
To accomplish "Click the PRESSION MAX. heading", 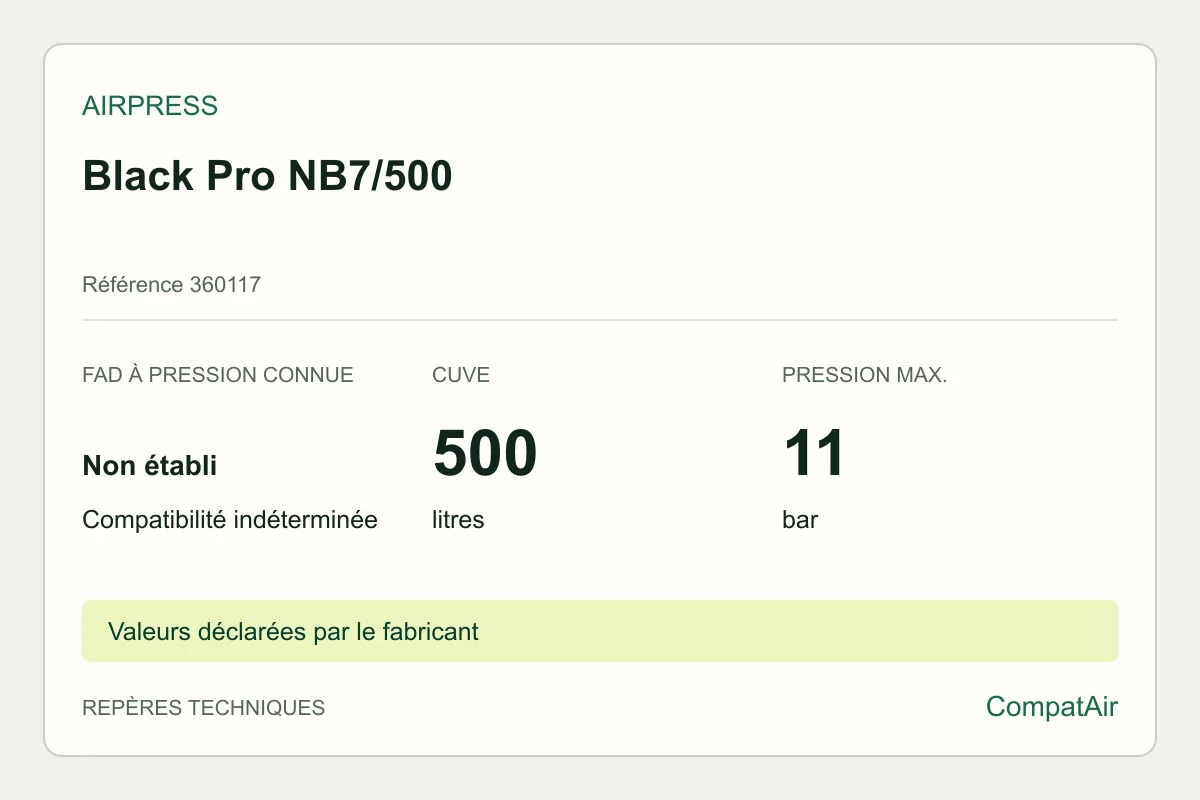I will tap(865, 376).
